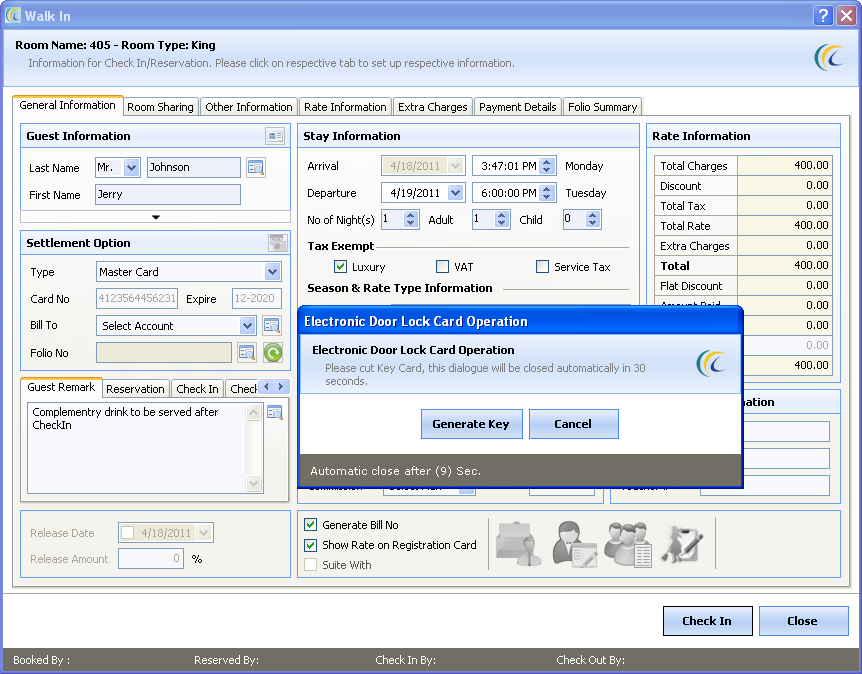
Task: Open account lookup icon beside Bill To
Action: coord(272,325)
